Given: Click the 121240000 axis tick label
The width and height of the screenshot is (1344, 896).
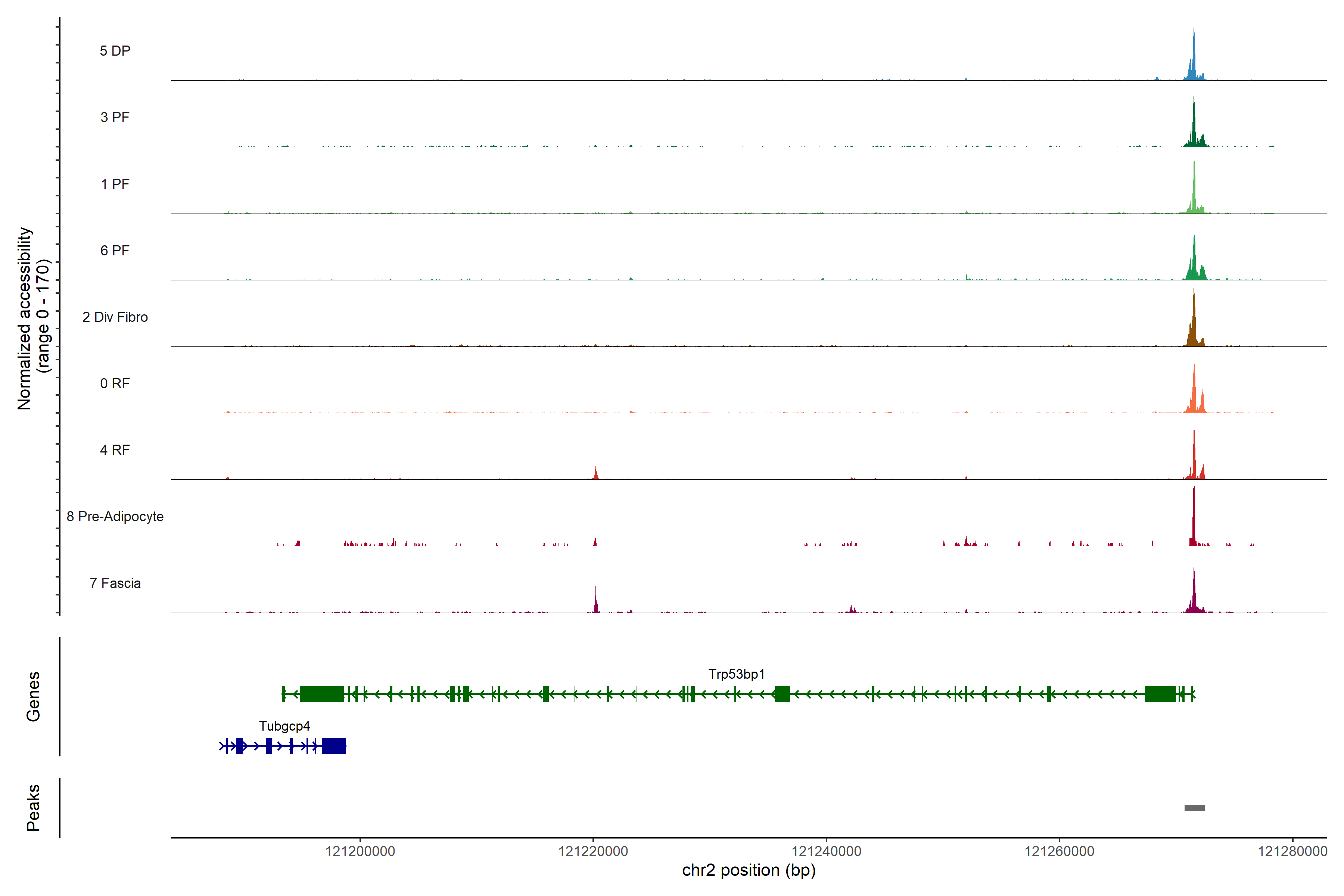Looking at the screenshot, I should click(826, 852).
